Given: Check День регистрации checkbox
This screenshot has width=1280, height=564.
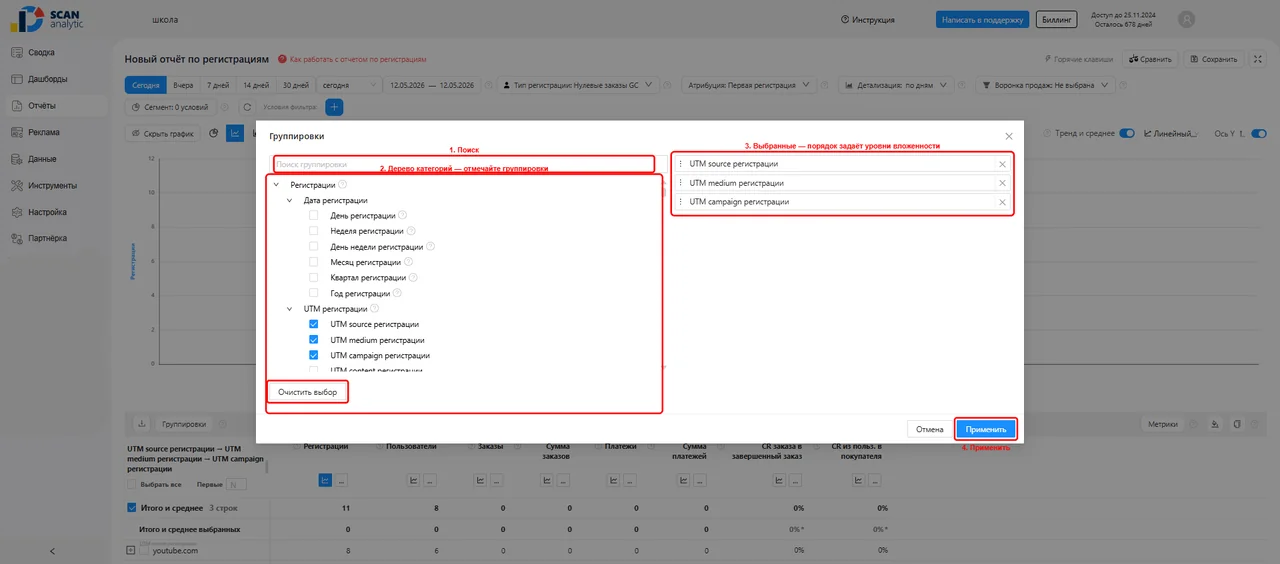Looking at the screenshot, I should click(314, 215).
